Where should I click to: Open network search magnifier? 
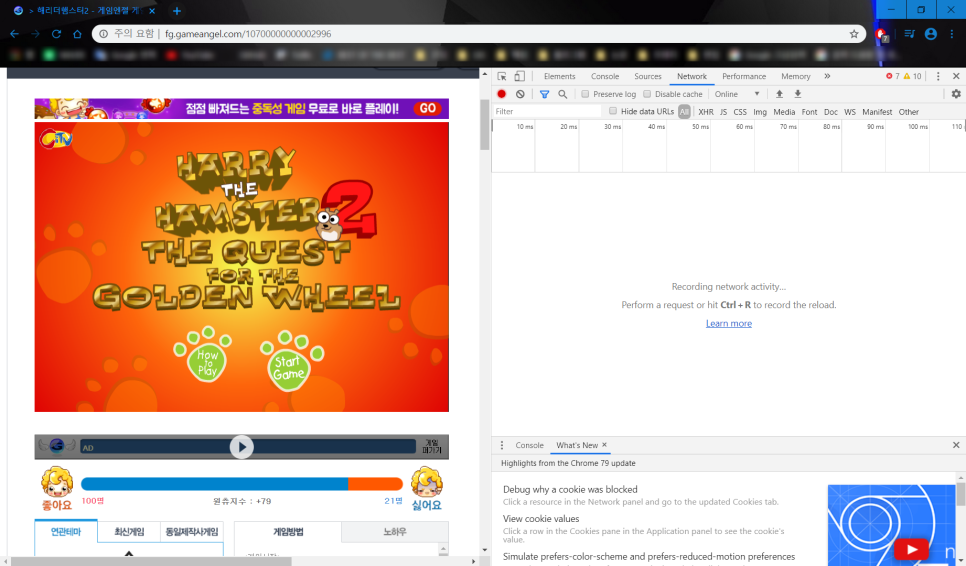pyautogui.click(x=562, y=94)
